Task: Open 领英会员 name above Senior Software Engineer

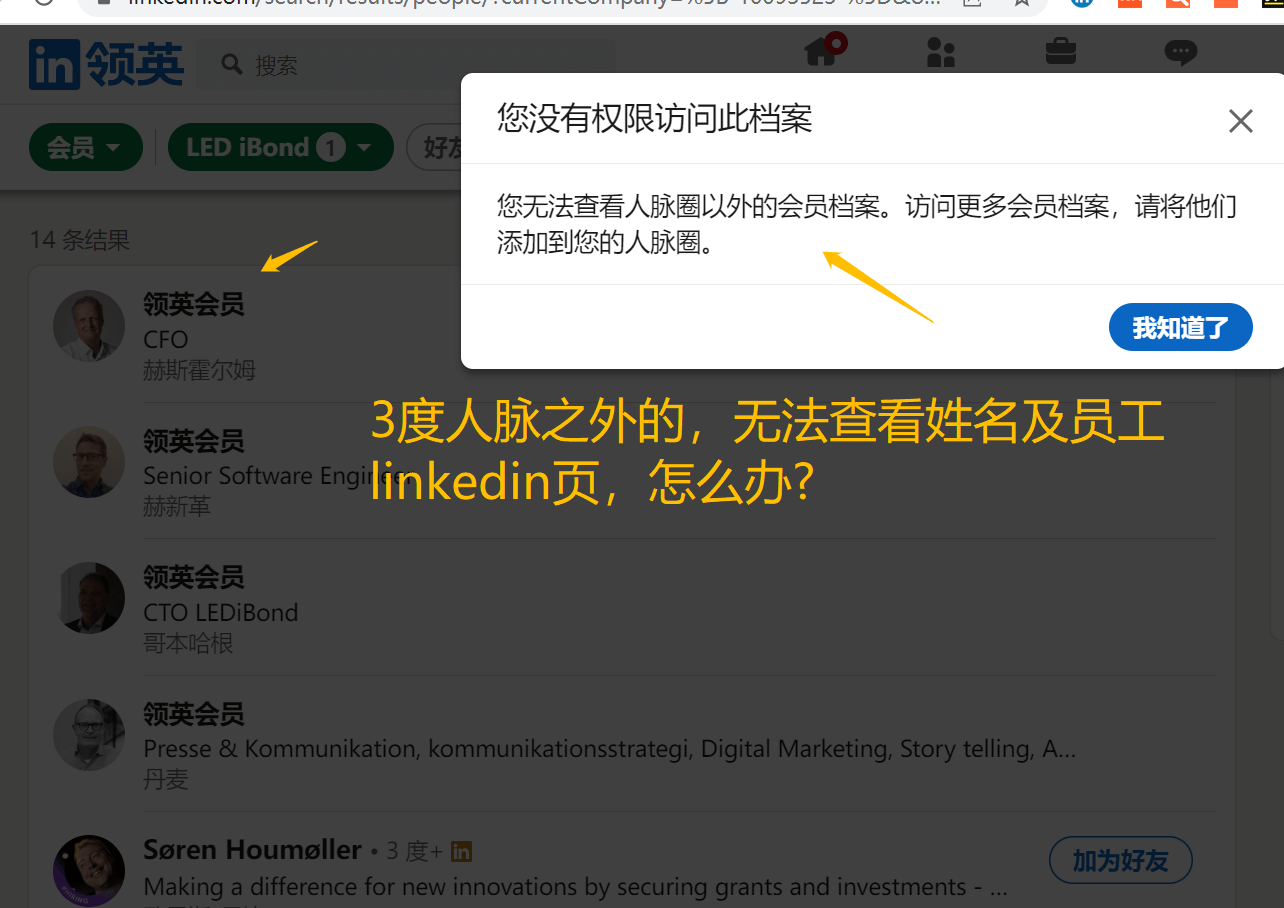Action: click(x=194, y=440)
